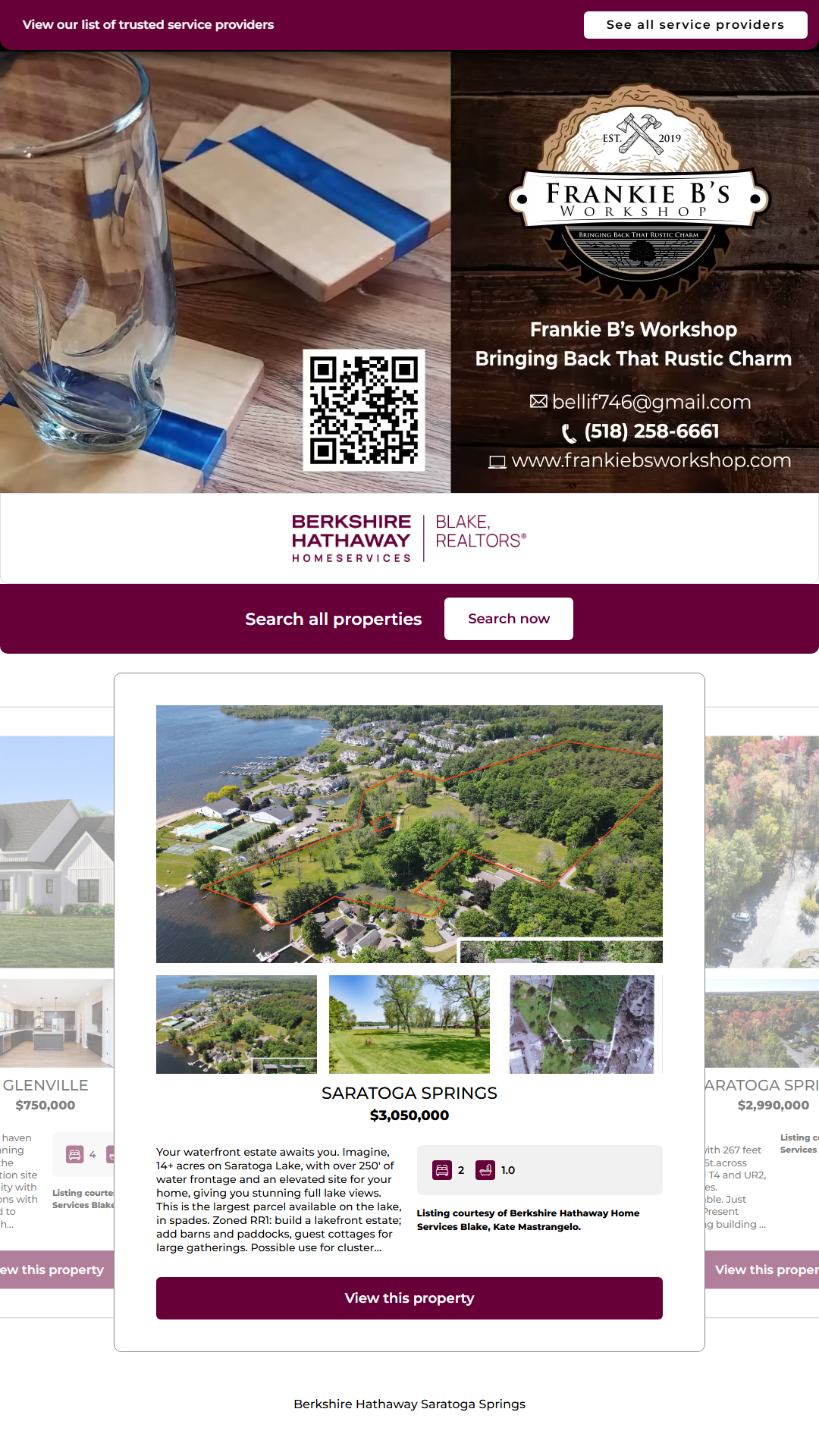View this property for Saratoga Springs $3,050,000
Image resolution: width=819 pixels, height=1456 pixels.
tap(409, 1298)
